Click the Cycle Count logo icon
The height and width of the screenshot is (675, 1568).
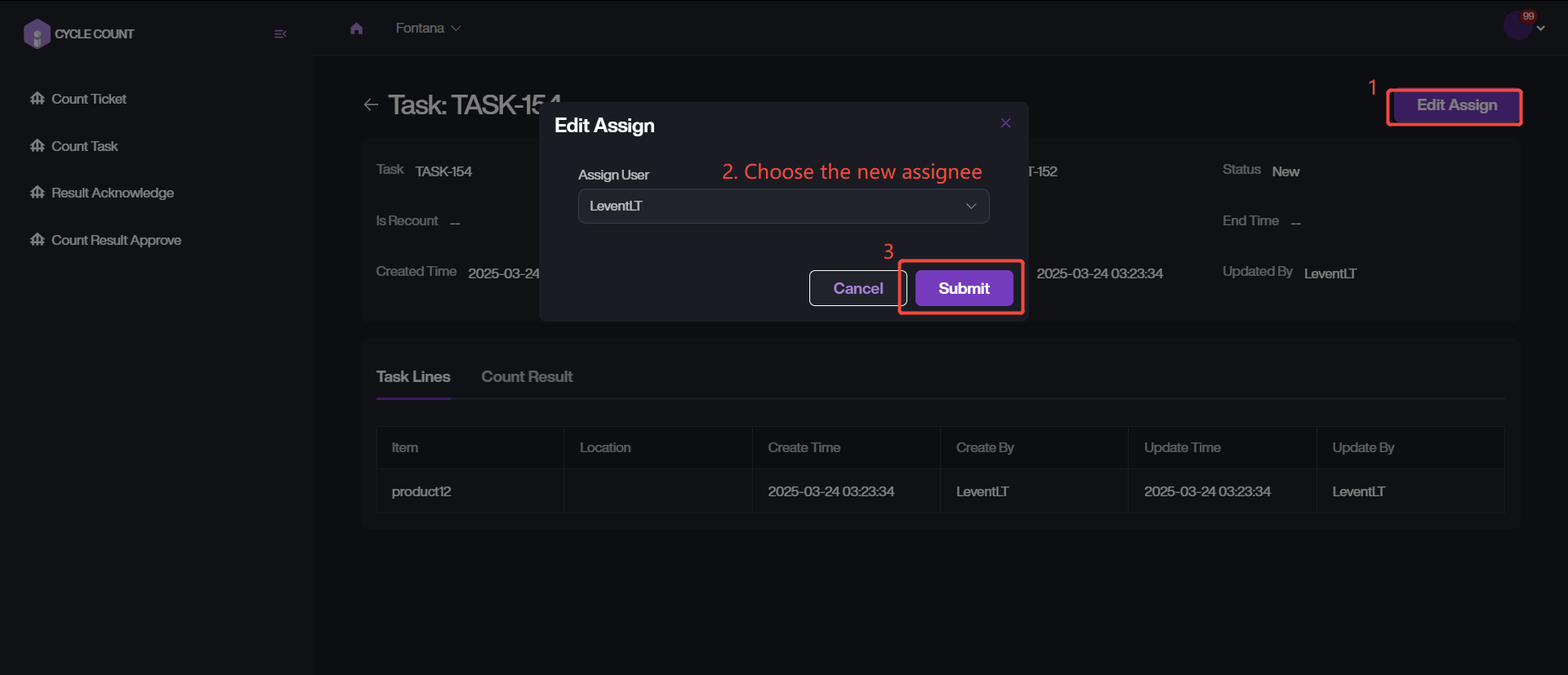pos(37,33)
